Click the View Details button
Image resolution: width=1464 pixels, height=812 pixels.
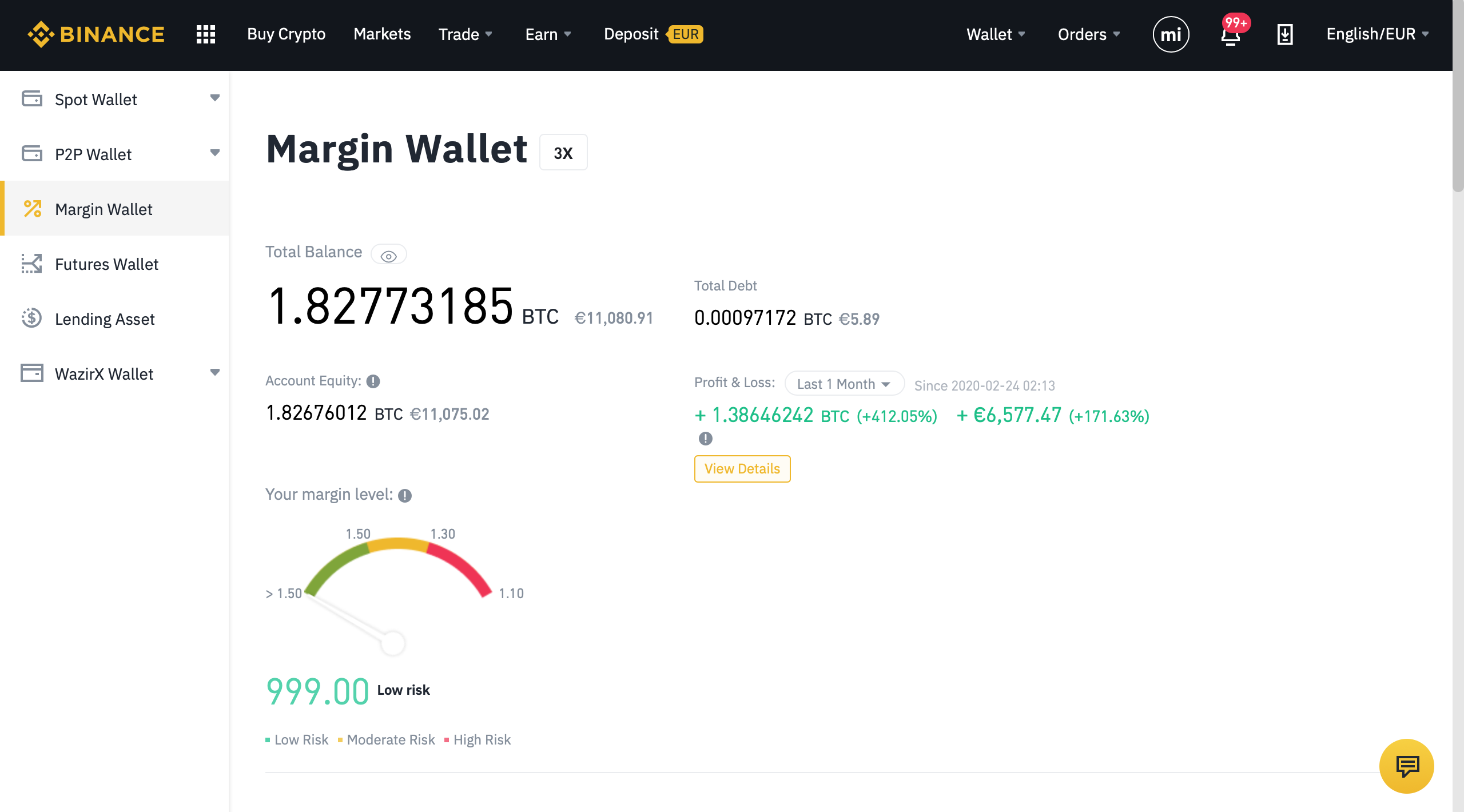click(742, 469)
